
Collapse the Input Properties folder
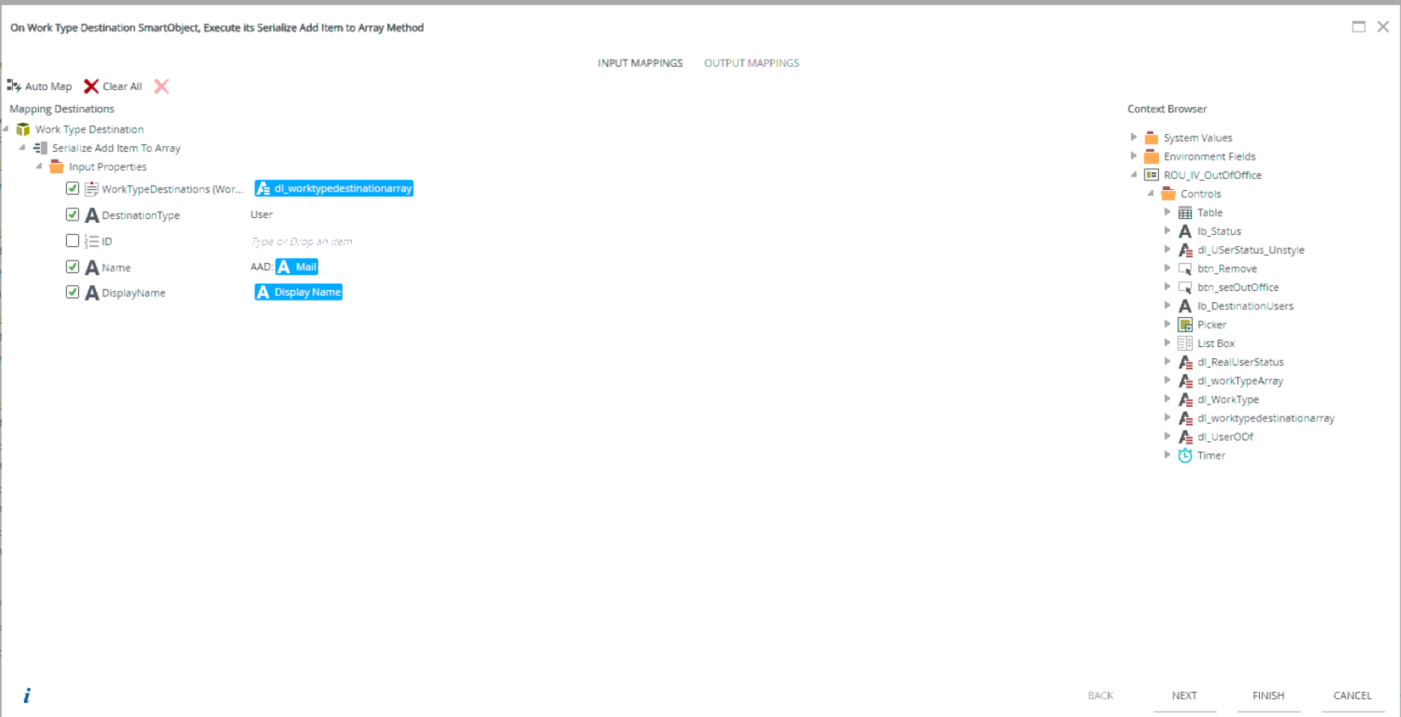pos(39,167)
